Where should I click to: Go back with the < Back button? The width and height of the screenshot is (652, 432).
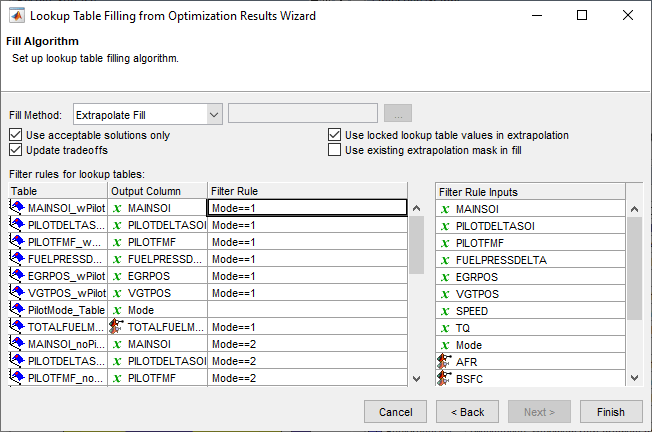pyautogui.click(x=467, y=411)
